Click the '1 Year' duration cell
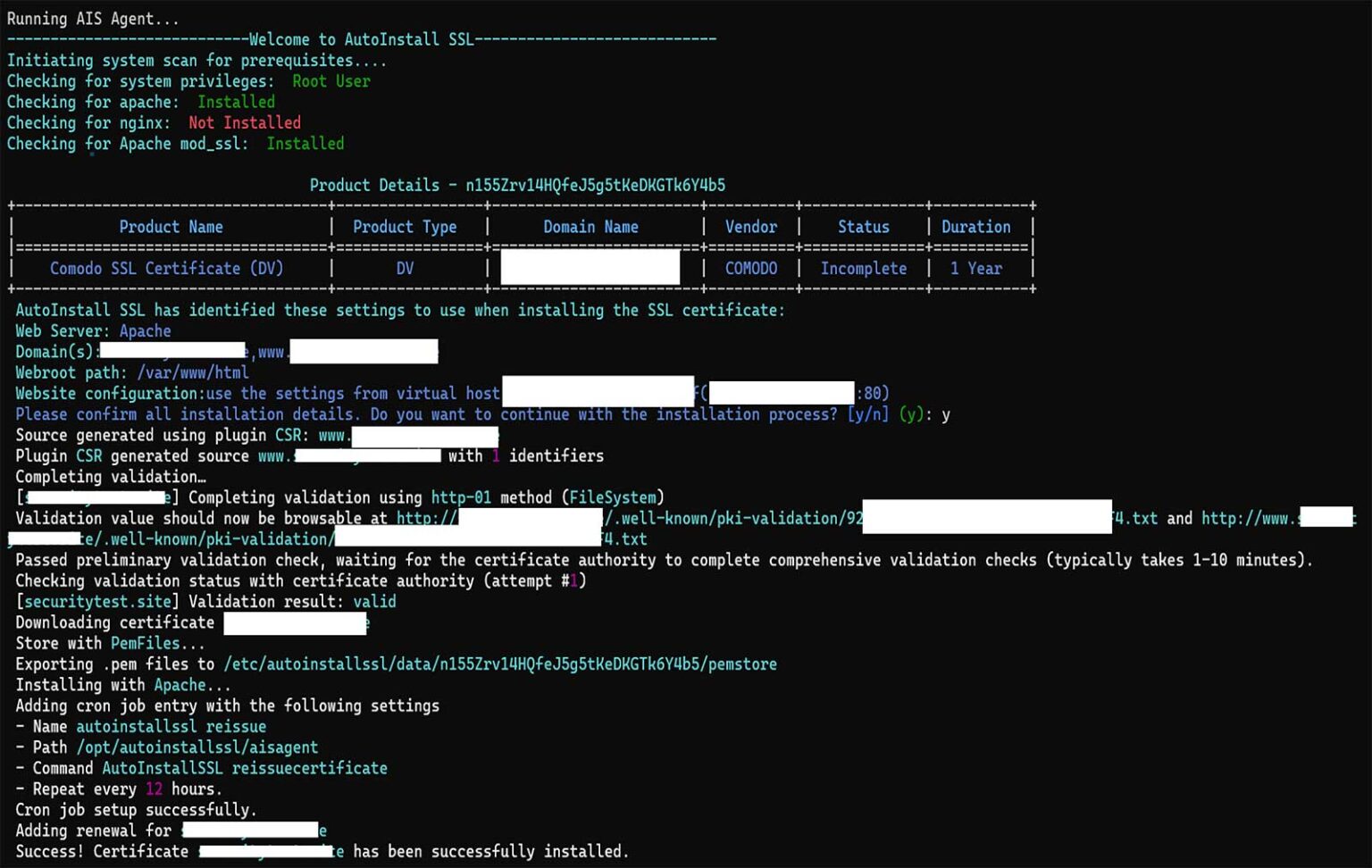The image size is (1372, 868). (976, 268)
